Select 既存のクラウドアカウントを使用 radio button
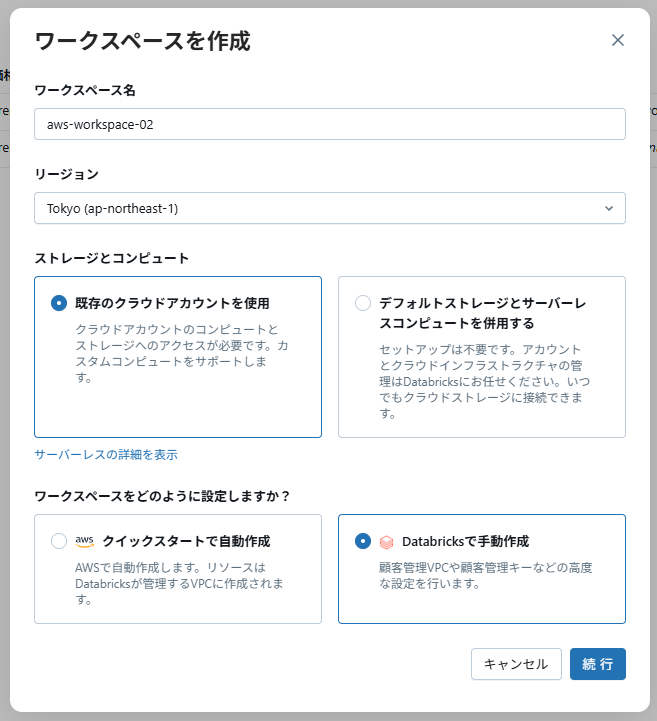 59,303
